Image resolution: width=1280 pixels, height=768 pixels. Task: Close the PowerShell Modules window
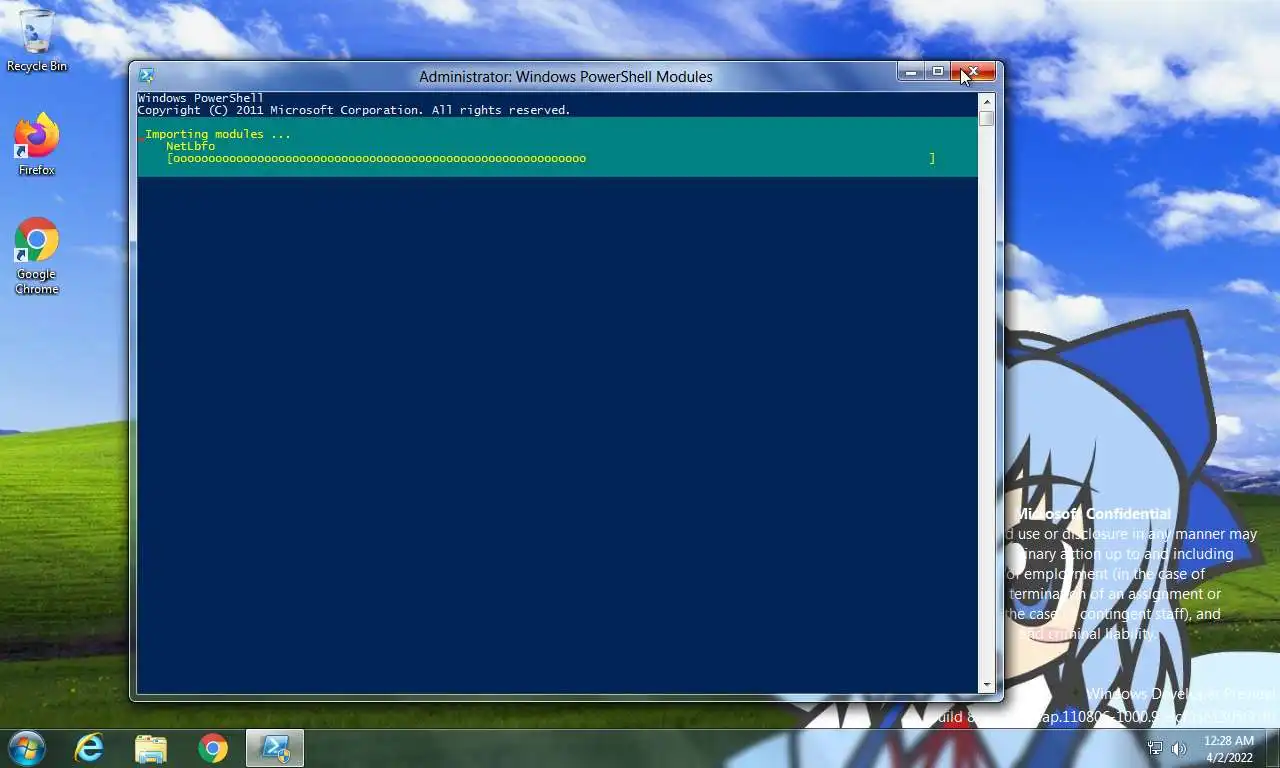[973, 72]
